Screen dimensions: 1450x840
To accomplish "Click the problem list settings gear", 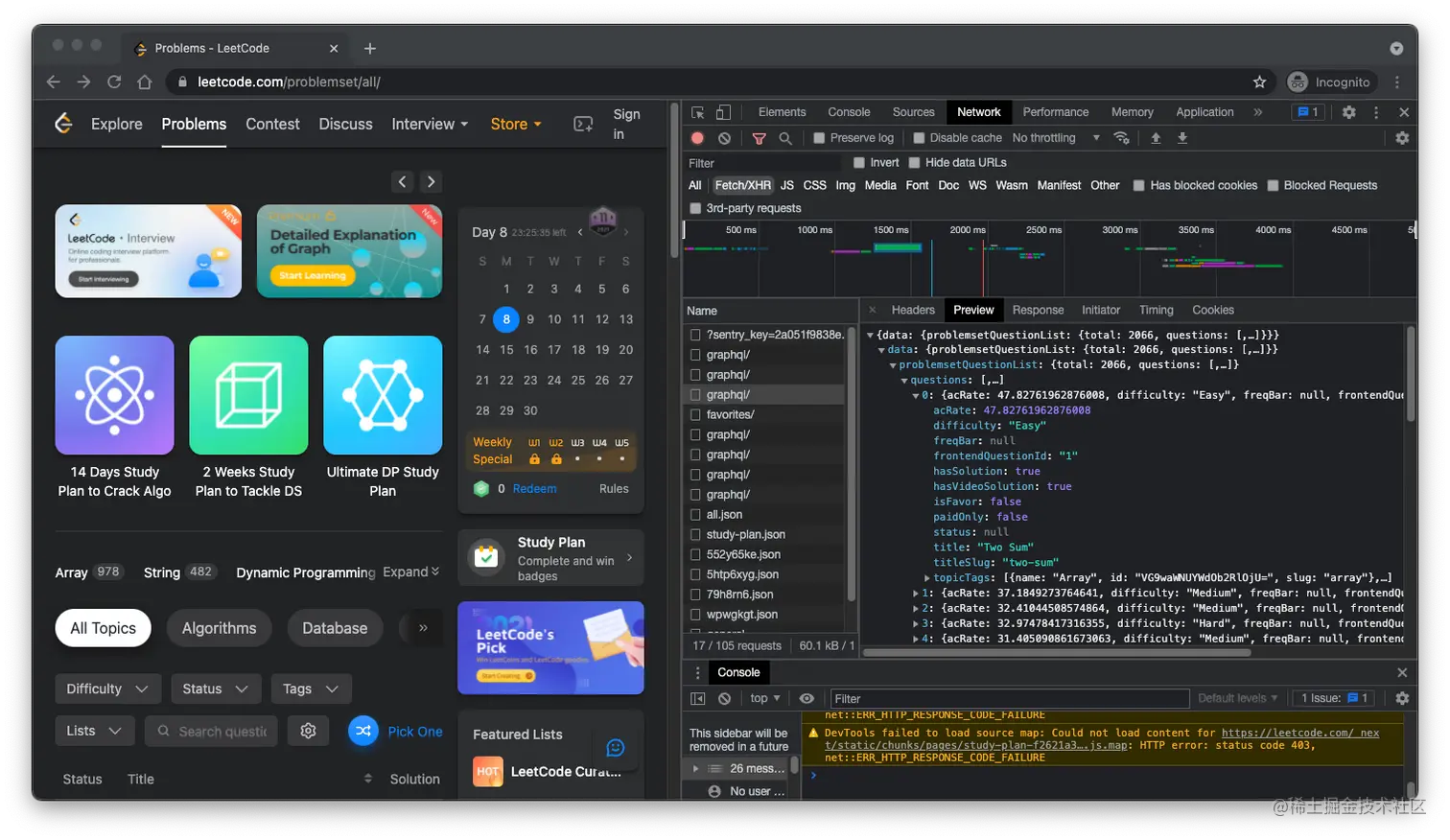I will (308, 731).
